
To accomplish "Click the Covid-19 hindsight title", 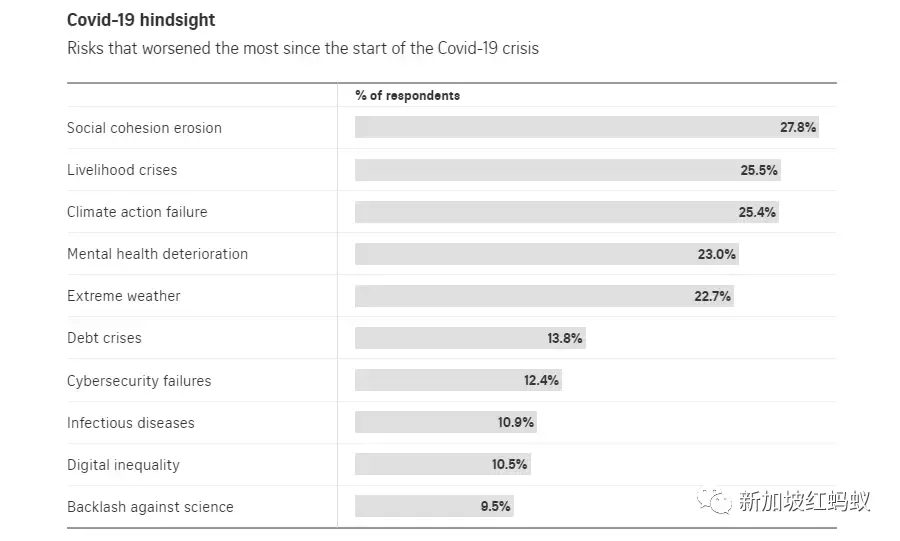I will [141, 20].
